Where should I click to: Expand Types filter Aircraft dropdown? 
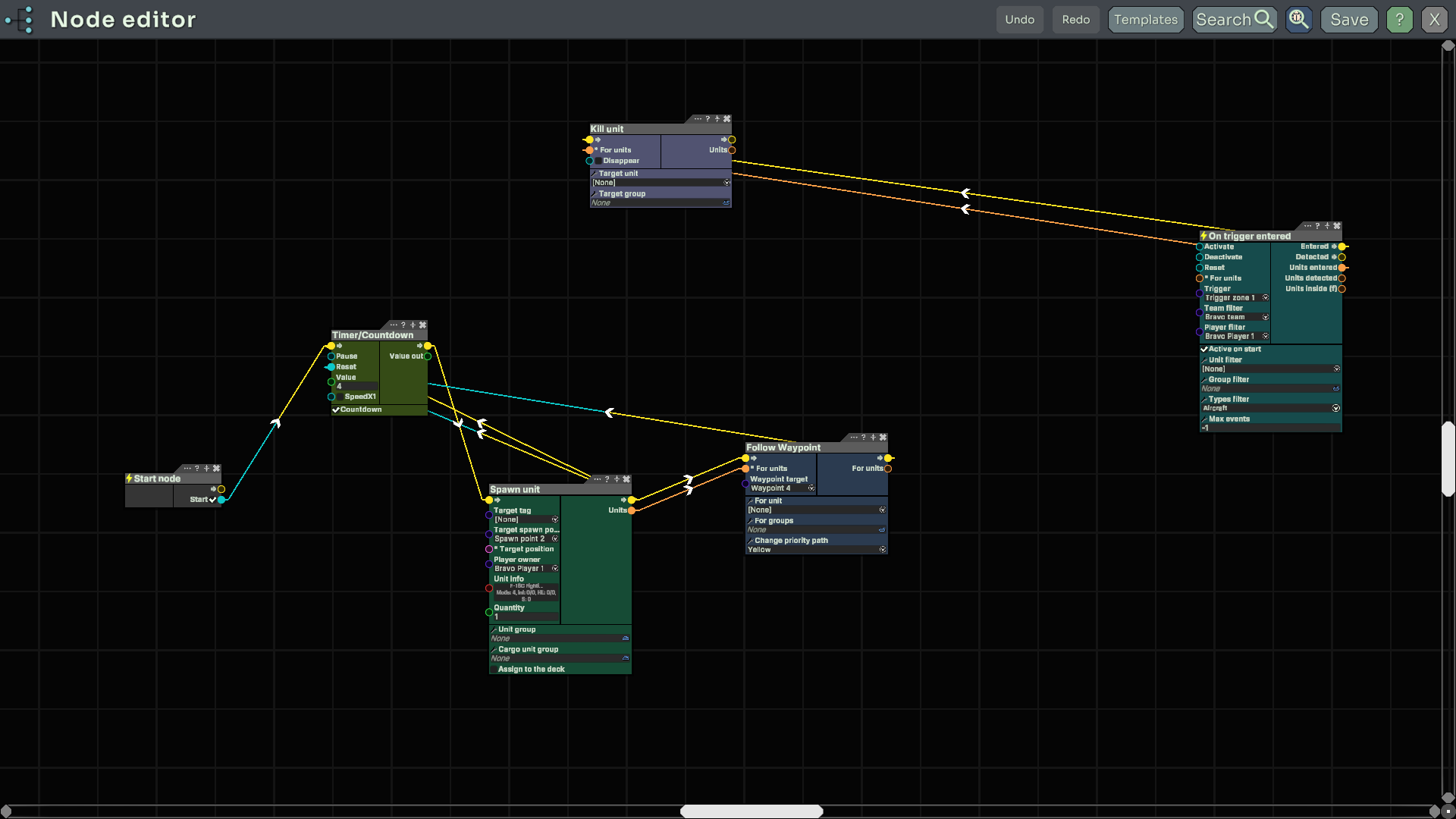(1335, 408)
